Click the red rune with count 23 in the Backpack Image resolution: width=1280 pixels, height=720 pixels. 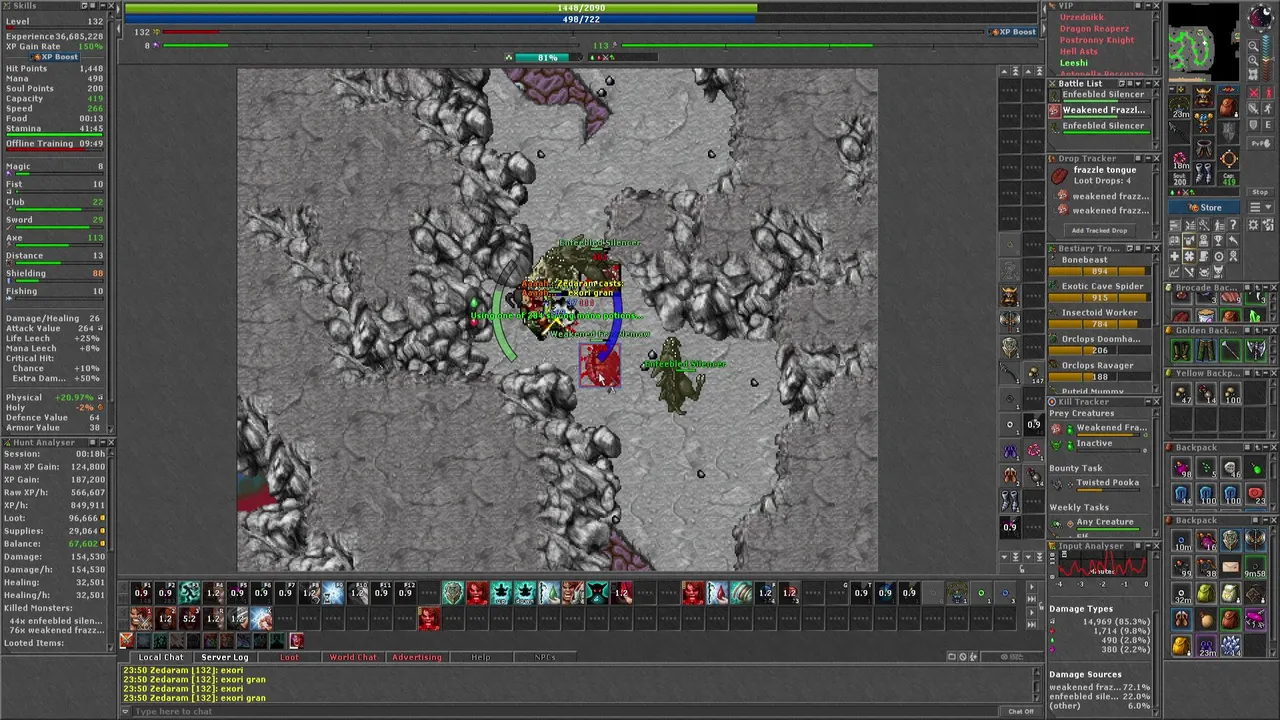coord(1255,493)
